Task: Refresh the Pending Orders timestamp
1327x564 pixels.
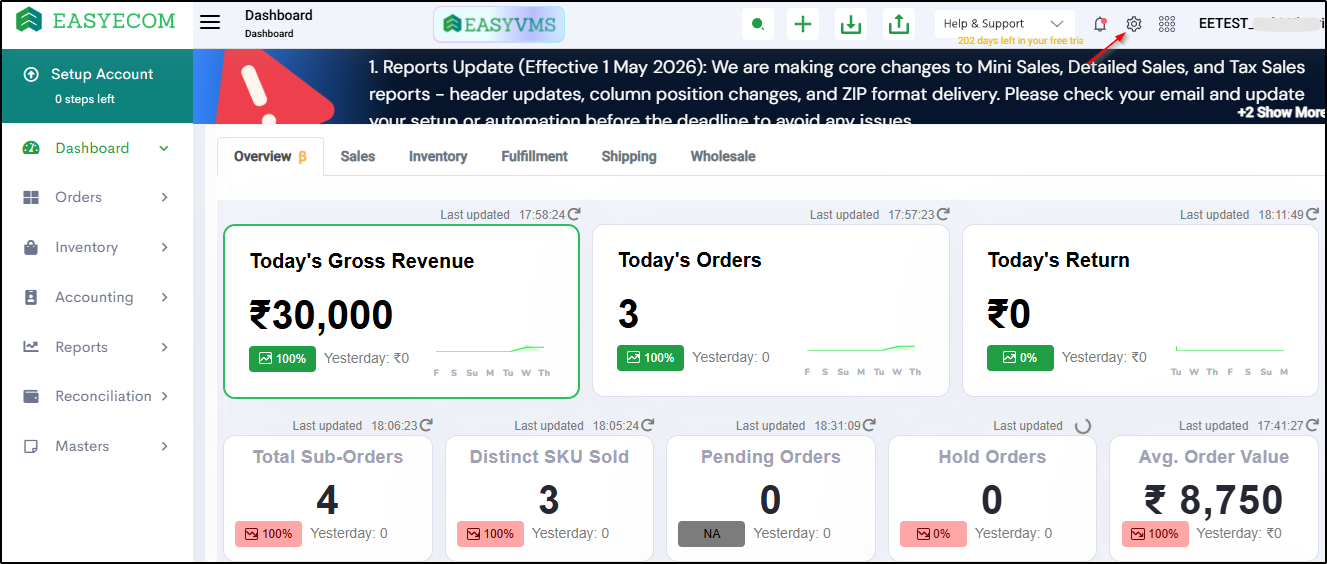Action: (869, 425)
